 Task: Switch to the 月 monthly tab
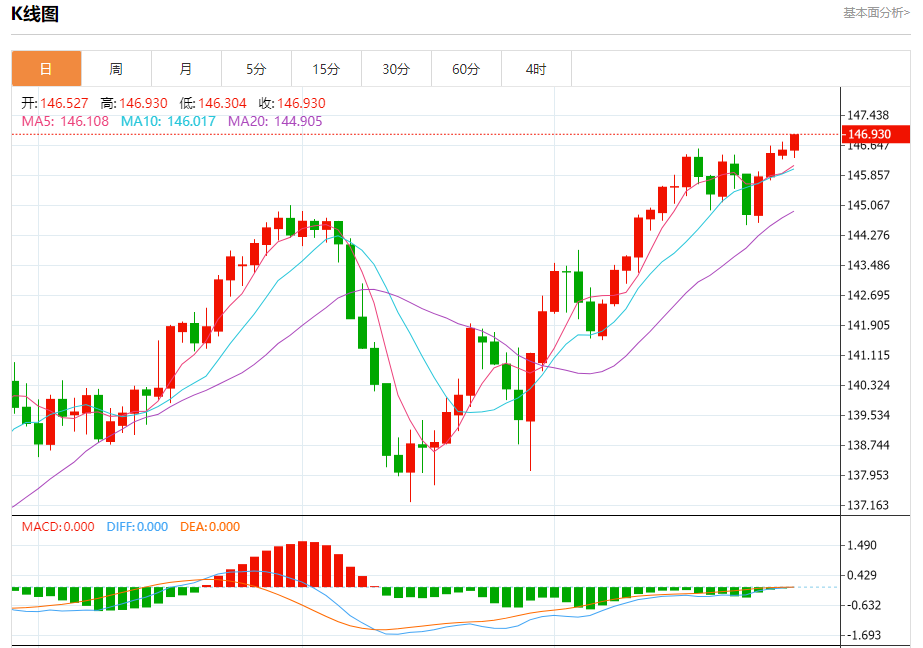click(x=187, y=69)
